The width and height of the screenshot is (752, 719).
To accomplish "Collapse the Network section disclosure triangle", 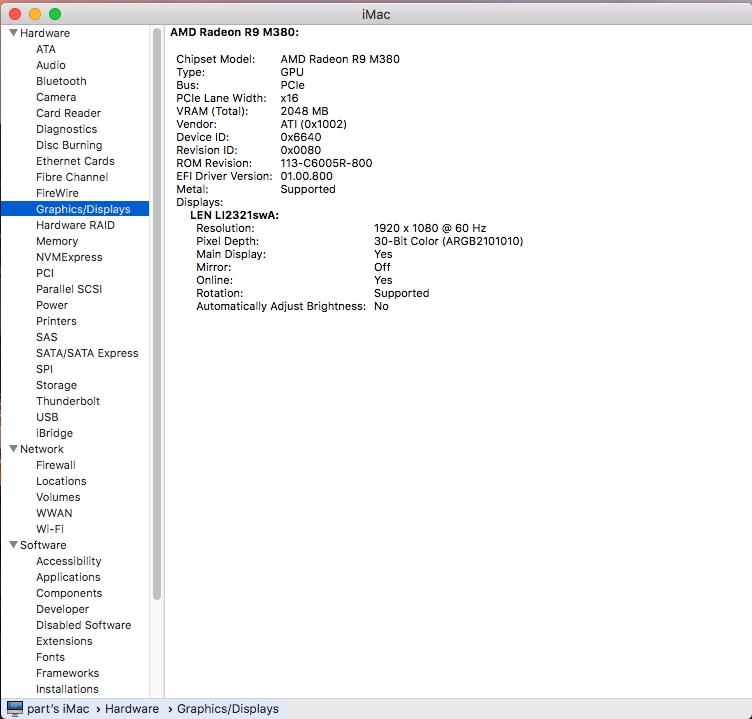I will point(13,449).
